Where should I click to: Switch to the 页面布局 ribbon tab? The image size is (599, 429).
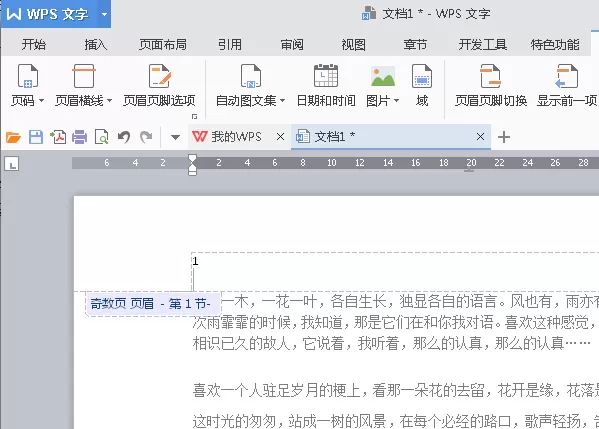pyautogui.click(x=163, y=45)
